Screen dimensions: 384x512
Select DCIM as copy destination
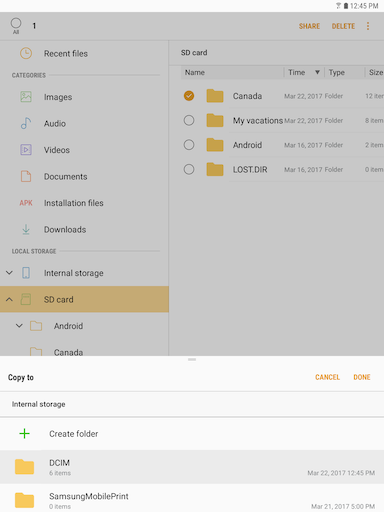(192, 467)
